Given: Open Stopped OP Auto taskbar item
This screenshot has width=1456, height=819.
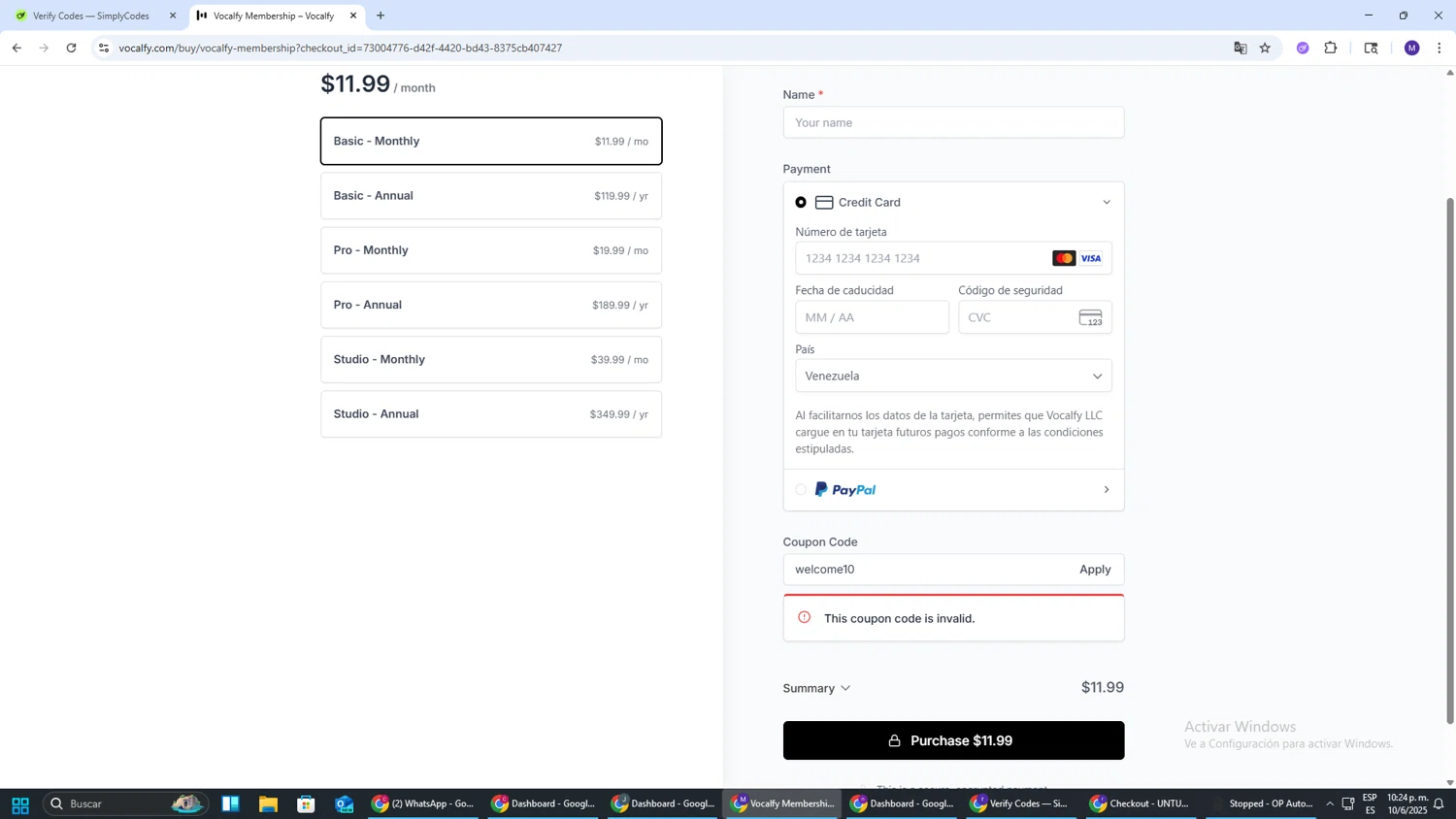Looking at the screenshot, I should tap(1260, 803).
